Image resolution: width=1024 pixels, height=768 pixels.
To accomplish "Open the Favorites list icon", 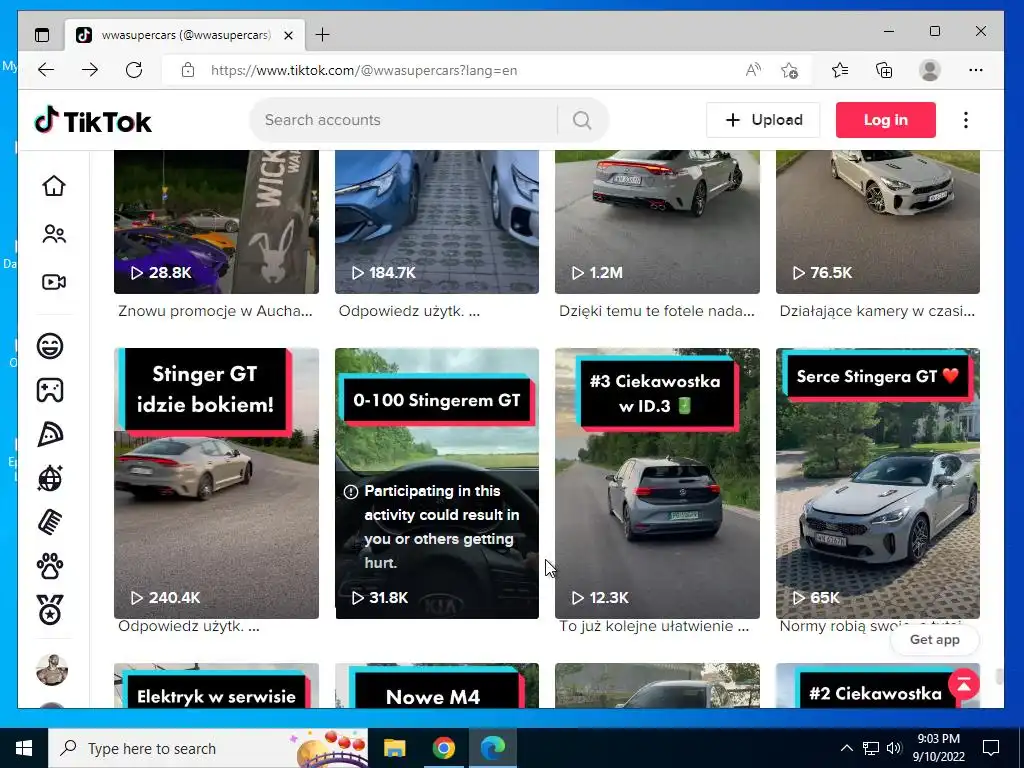I will (x=840, y=70).
